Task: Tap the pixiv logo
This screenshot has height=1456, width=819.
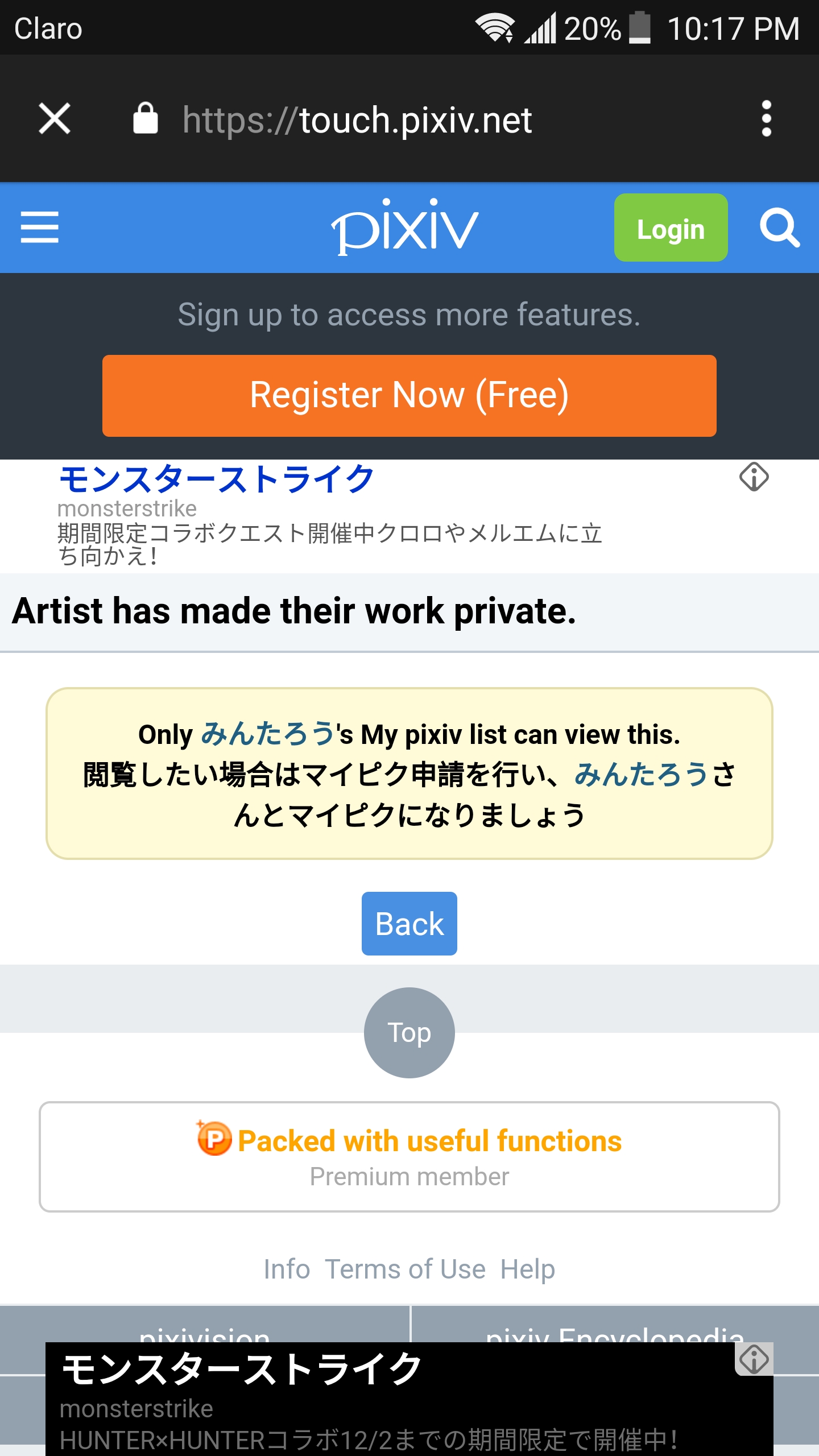Action: (405, 227)
